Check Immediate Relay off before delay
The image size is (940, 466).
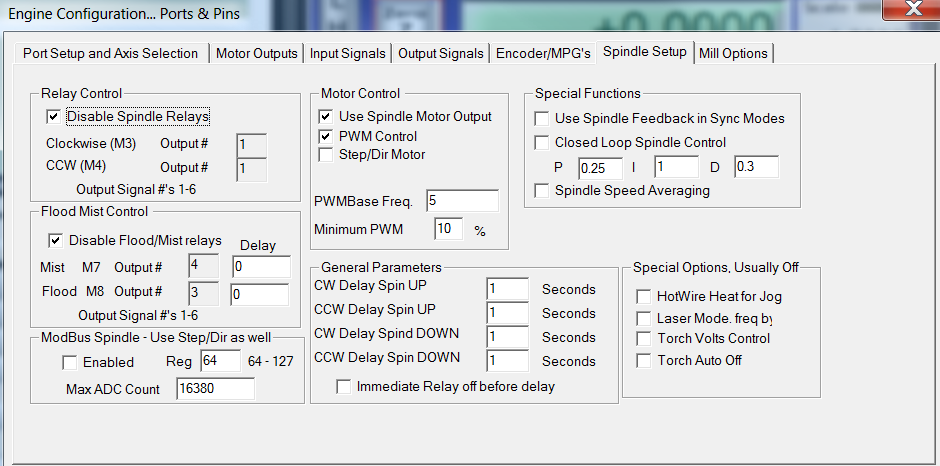point(344,387)
